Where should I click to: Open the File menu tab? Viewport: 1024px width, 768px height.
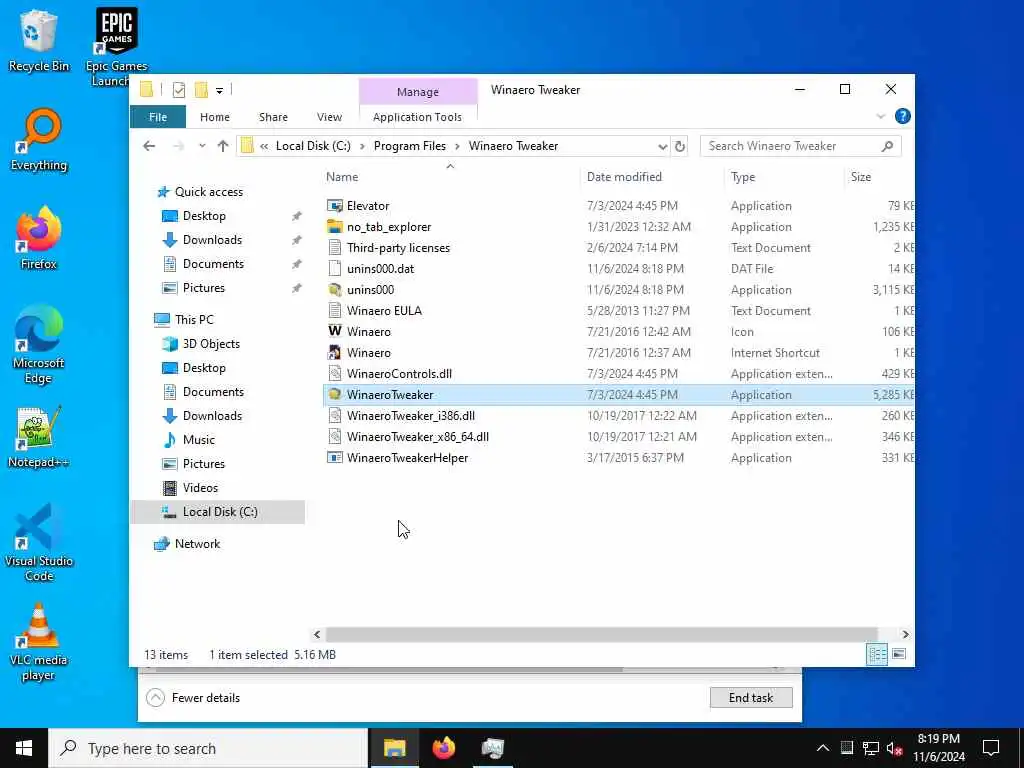158,117
